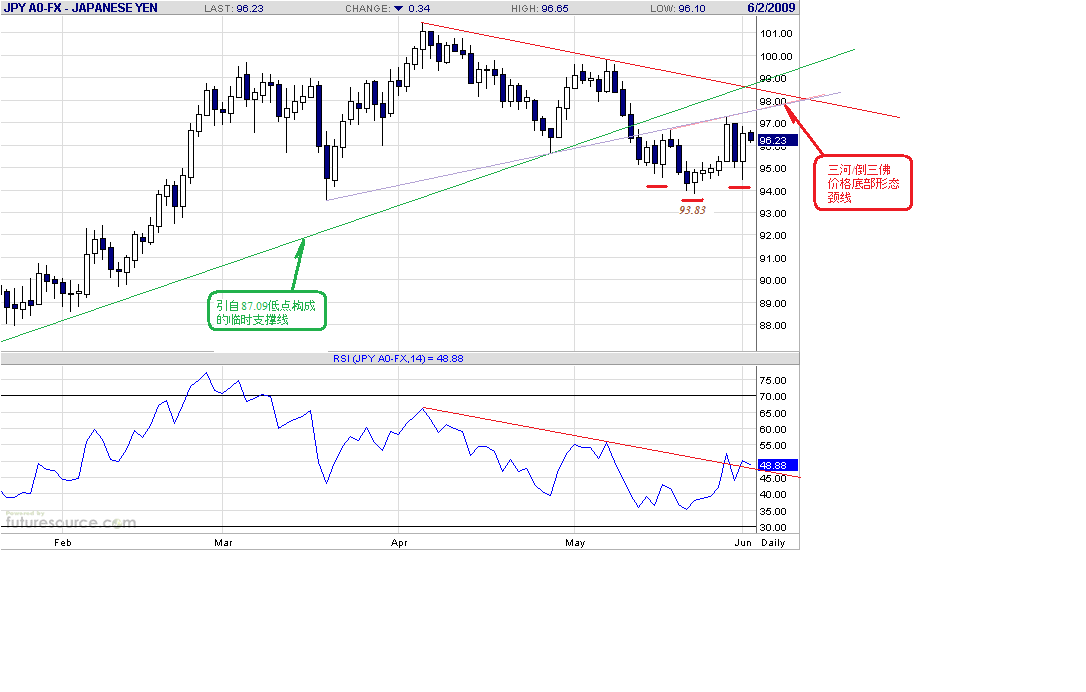Click the 92.00 price axis label
This screenshot has width=1086, height=692.
tap(773, 236)
